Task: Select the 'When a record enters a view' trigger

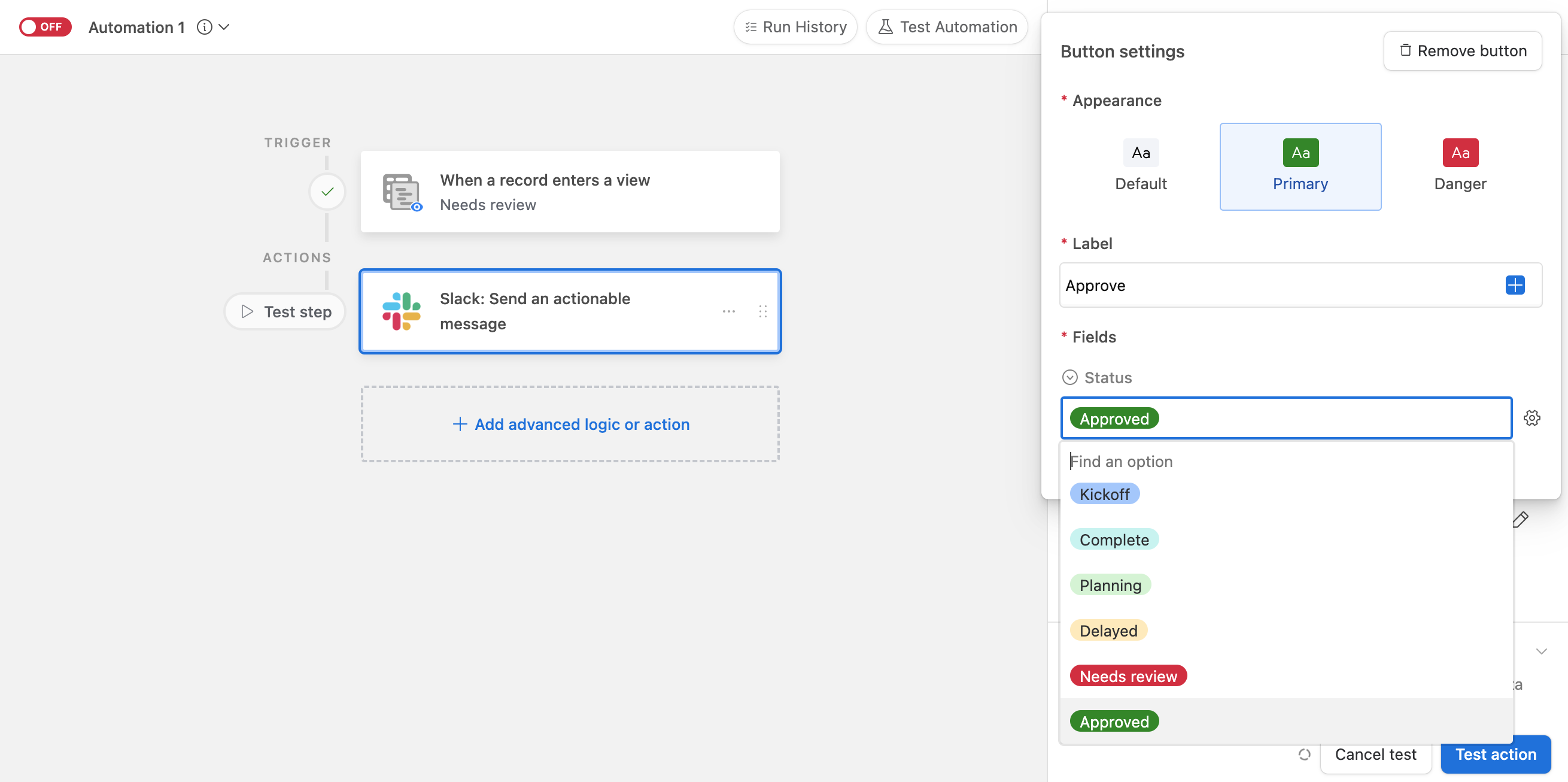Action: pos(570,192)
